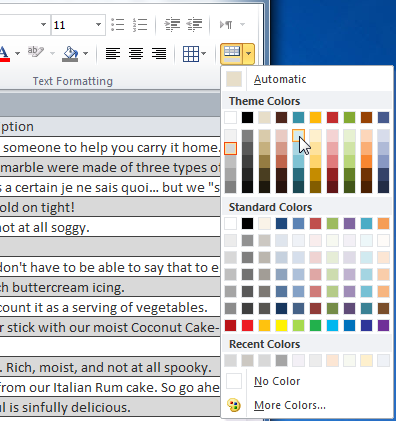Screen dimensions: 396x421
Task: Click the column header ending in 'ption'
Action: (110, 127)
